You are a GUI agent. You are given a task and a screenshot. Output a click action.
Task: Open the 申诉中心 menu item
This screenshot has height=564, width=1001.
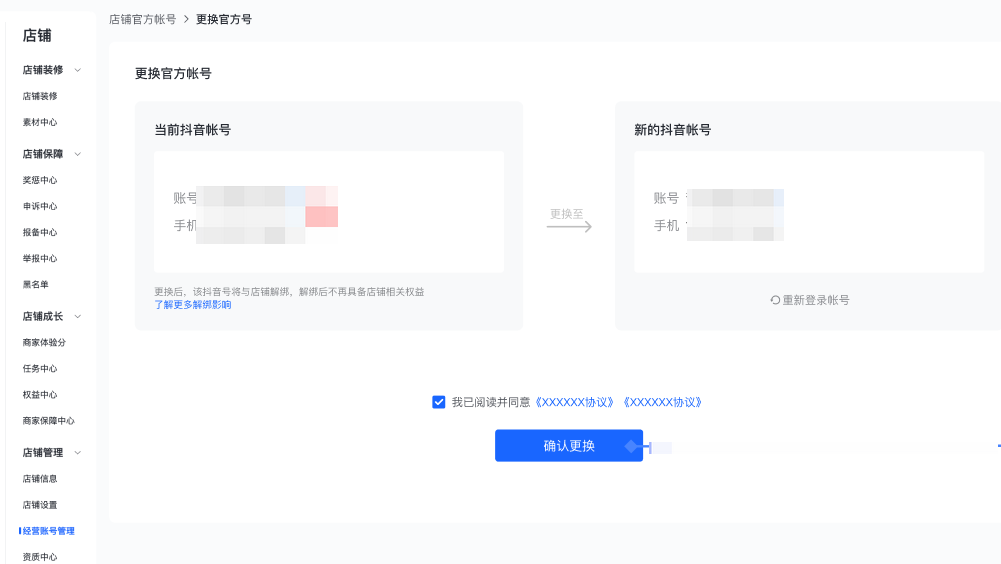[40, 206]
